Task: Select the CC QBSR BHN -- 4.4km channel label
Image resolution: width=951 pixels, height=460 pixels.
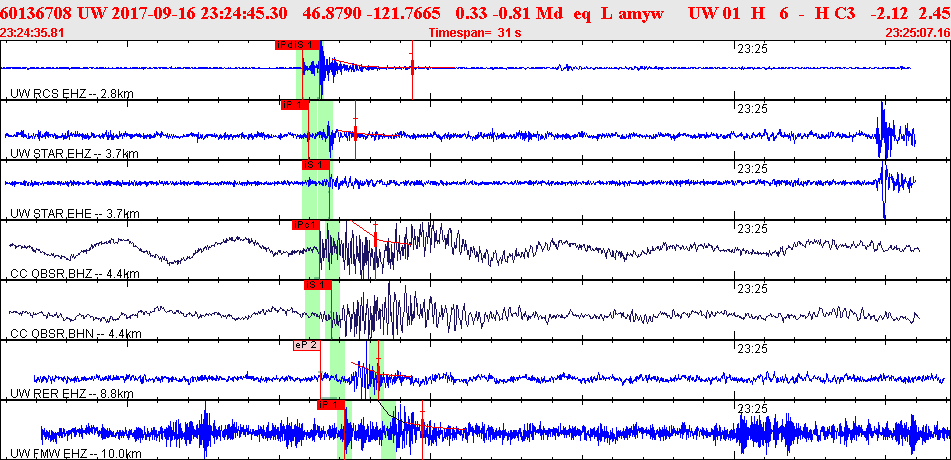Action: pos(76,334)
